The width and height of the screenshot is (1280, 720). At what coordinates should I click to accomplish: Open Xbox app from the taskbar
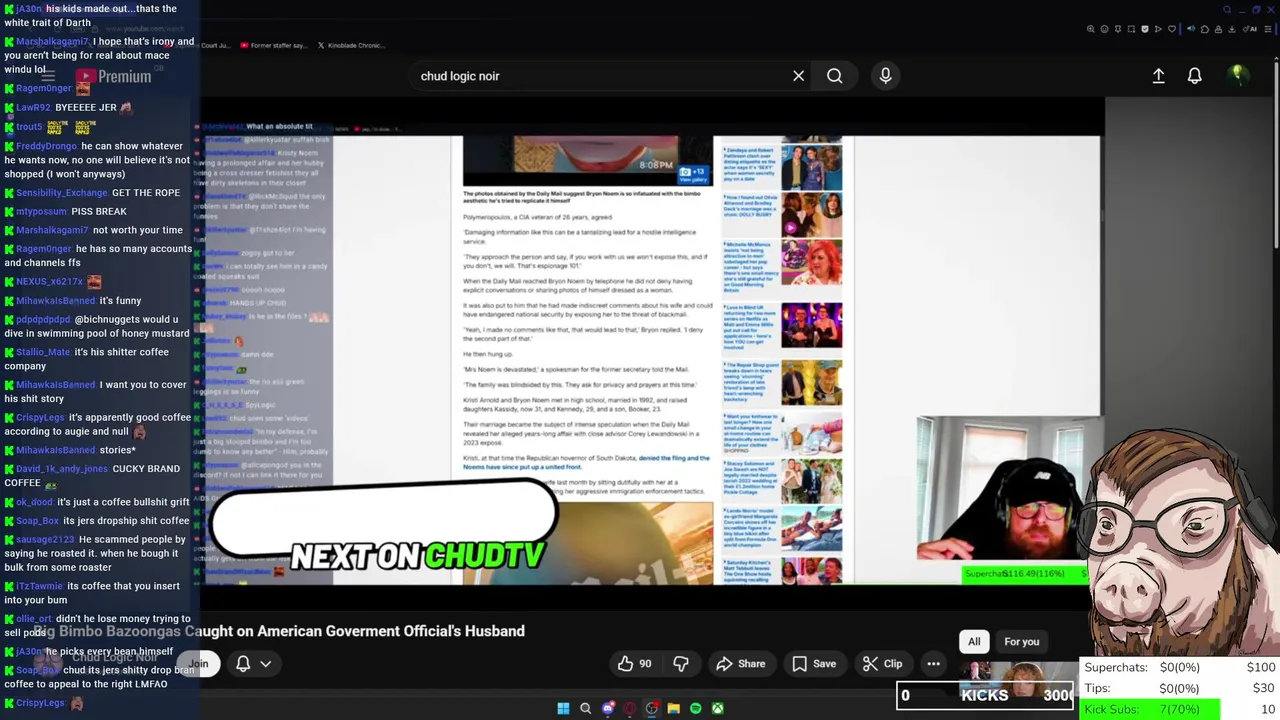click(718, 709)
